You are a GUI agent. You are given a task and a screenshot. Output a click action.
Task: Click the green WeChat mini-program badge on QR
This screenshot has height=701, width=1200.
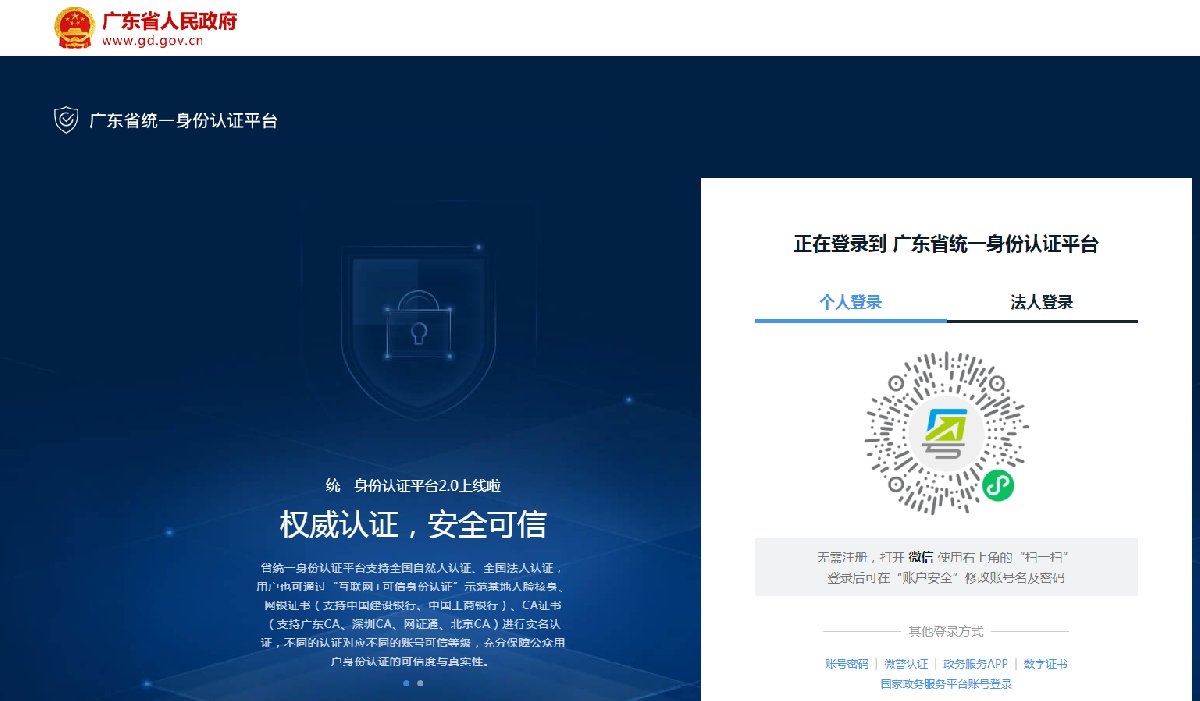pyautogui.click(x=997, y=486)
